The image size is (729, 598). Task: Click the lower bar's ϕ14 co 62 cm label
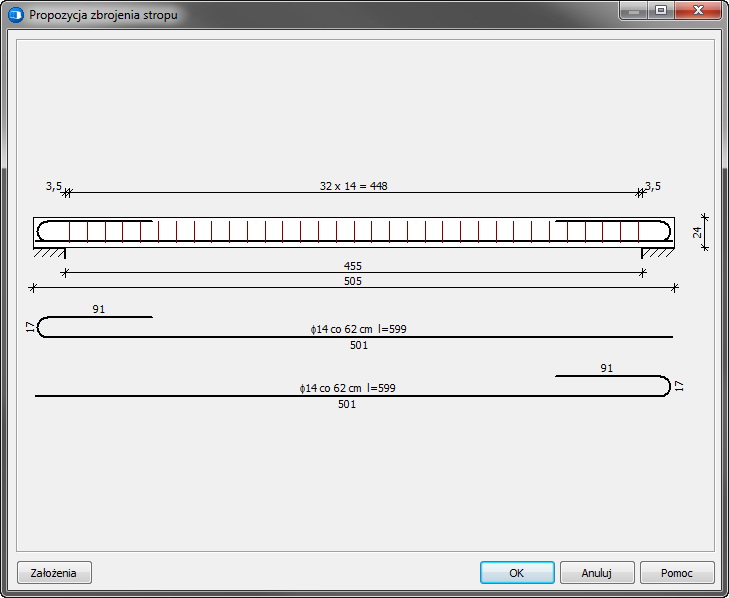click(346, 388)
